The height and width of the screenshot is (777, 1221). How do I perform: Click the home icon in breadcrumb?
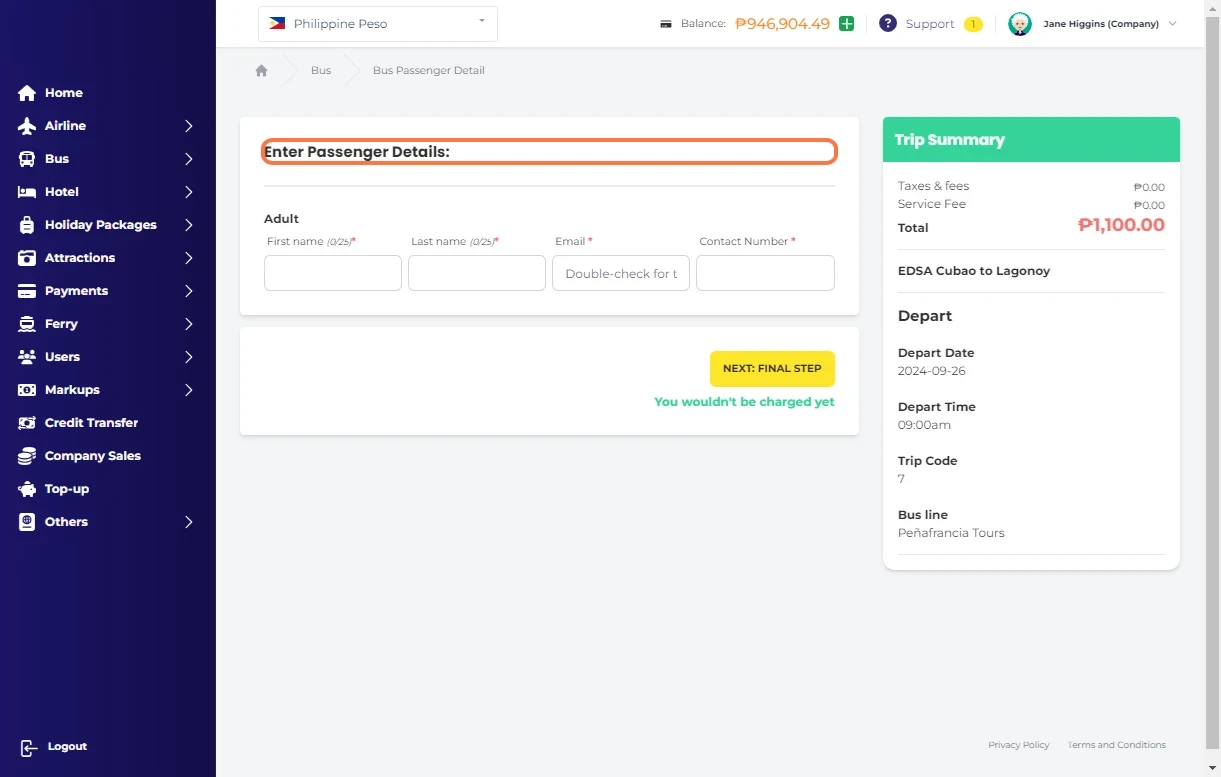point(261,71)
